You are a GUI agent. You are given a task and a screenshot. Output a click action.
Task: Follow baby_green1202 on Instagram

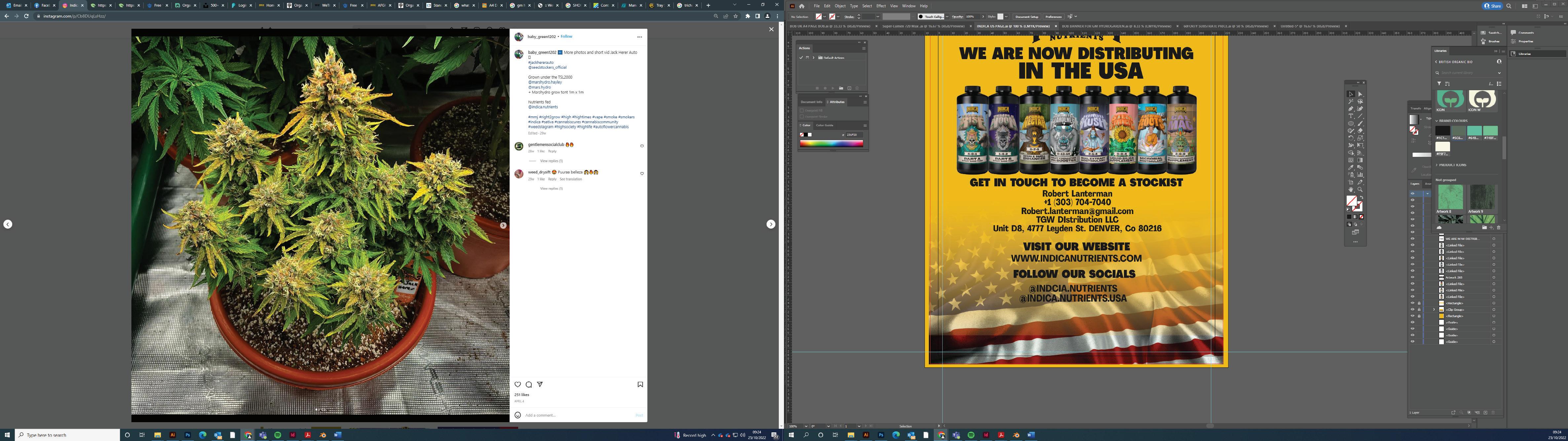[x=566, y=36]
